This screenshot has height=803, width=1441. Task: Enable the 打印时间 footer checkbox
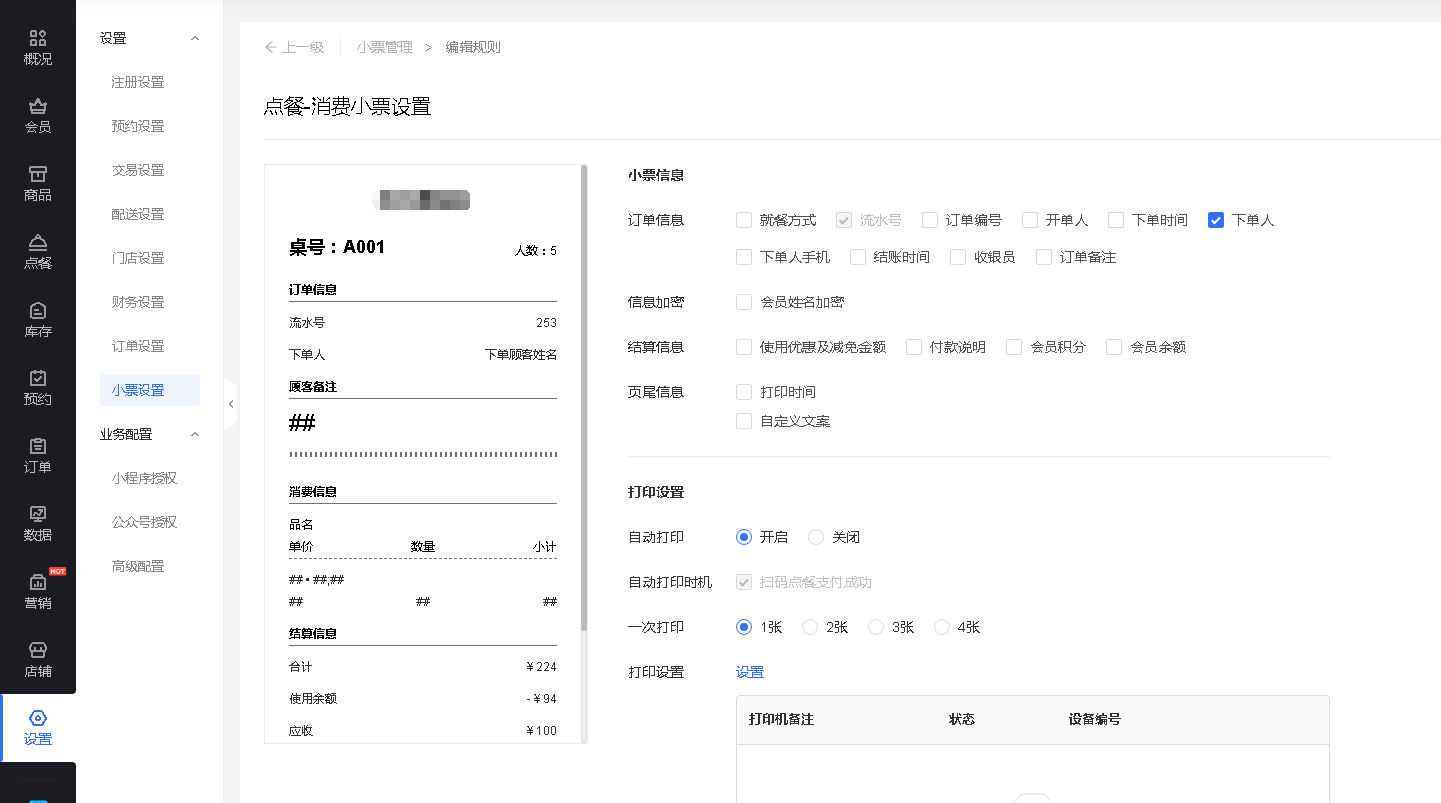click(744, 392)
